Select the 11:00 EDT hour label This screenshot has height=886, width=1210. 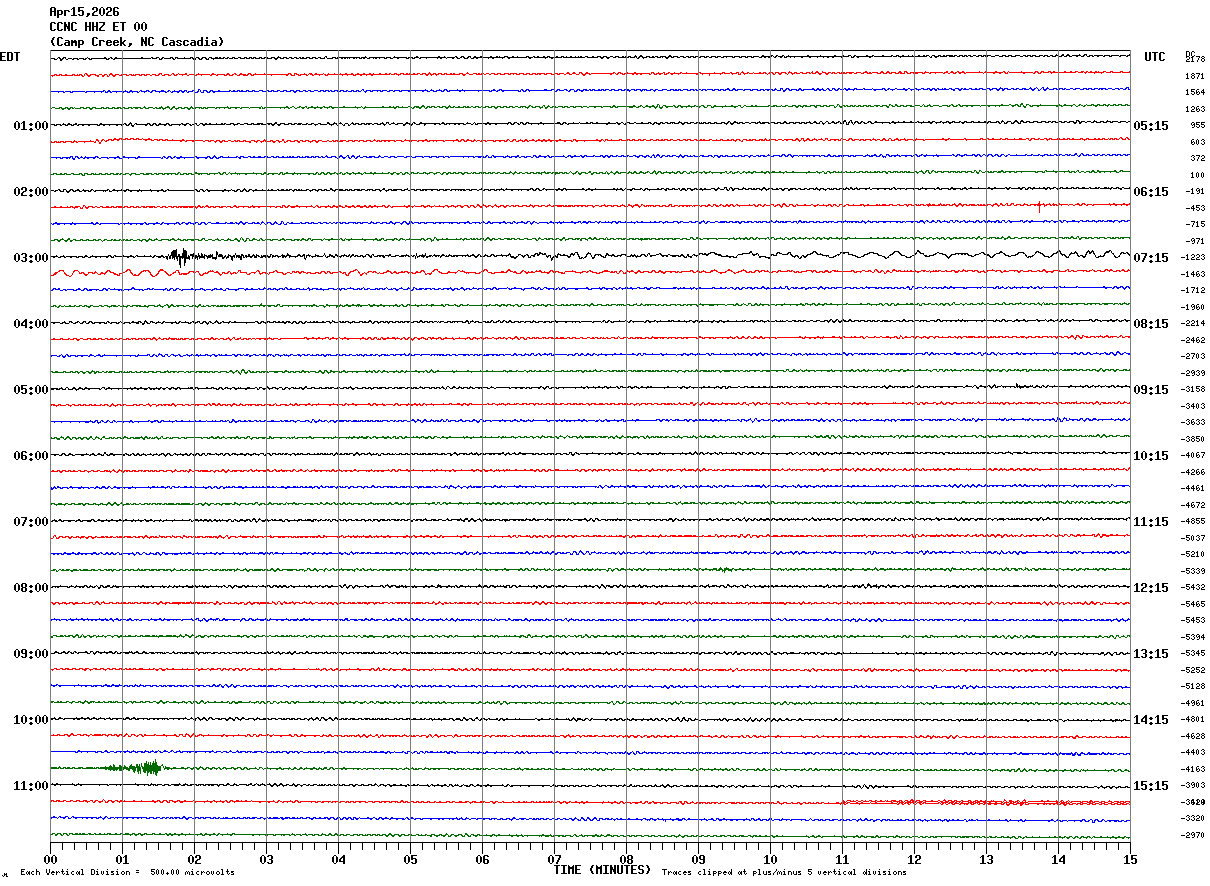31,786
